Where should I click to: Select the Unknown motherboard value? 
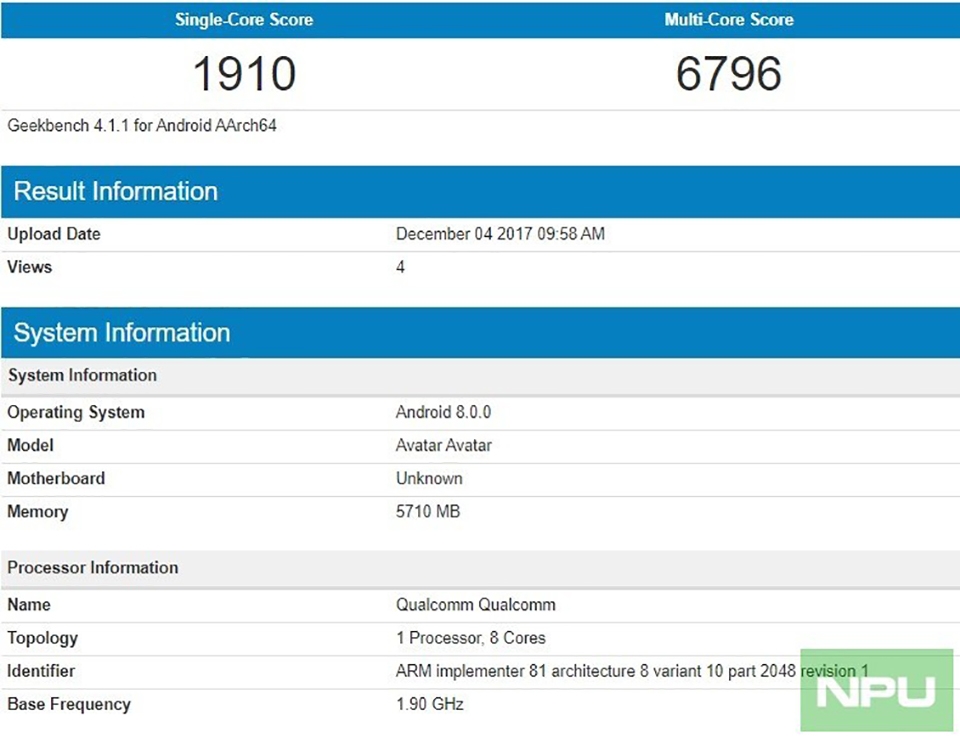click(x=429, y=478)
